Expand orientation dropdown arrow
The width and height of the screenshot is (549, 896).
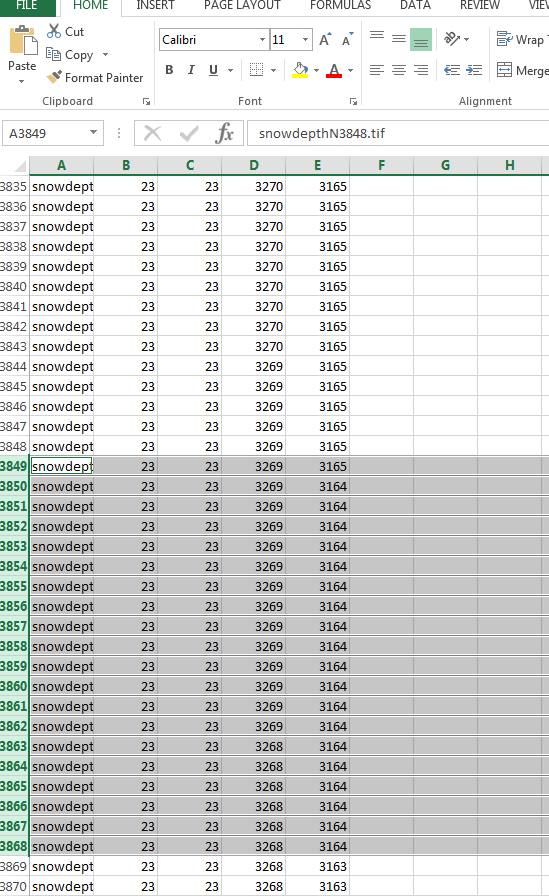pyautogui.click(x=467, y=39)
